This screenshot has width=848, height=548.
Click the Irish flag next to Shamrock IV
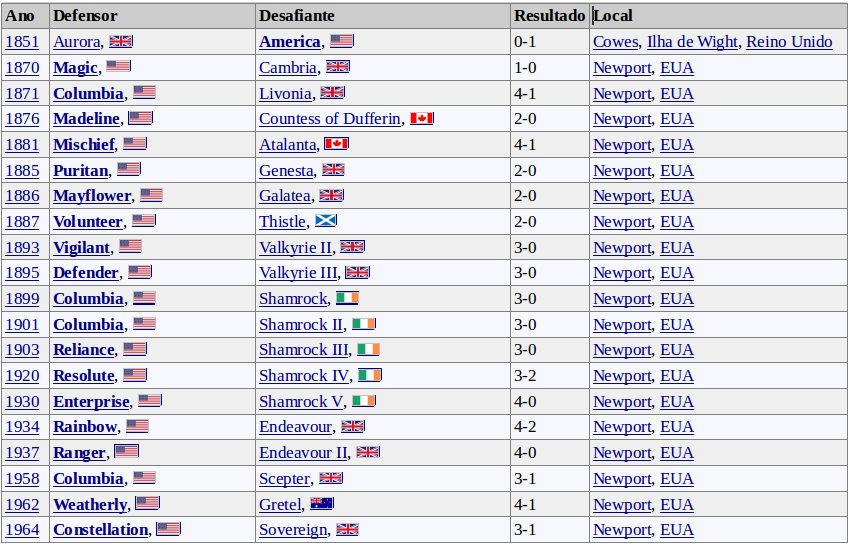point(370,375)
